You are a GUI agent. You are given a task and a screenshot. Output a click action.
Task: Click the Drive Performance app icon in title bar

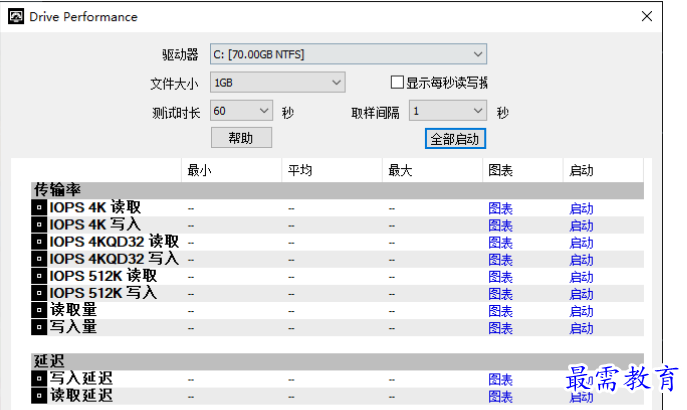click(x=16, y=17)
